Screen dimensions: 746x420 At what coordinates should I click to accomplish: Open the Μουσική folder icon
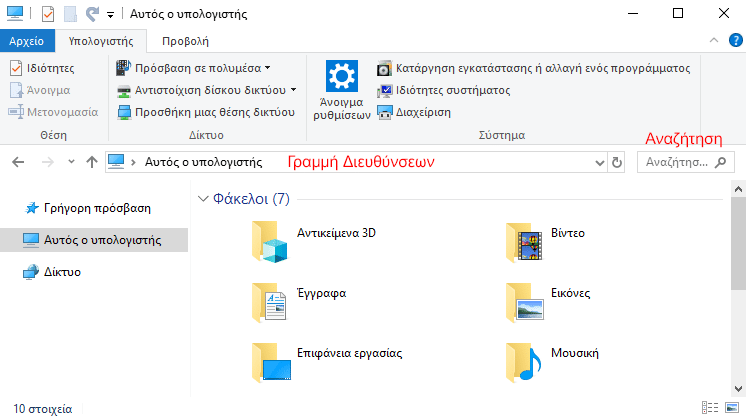coord(524,362)
